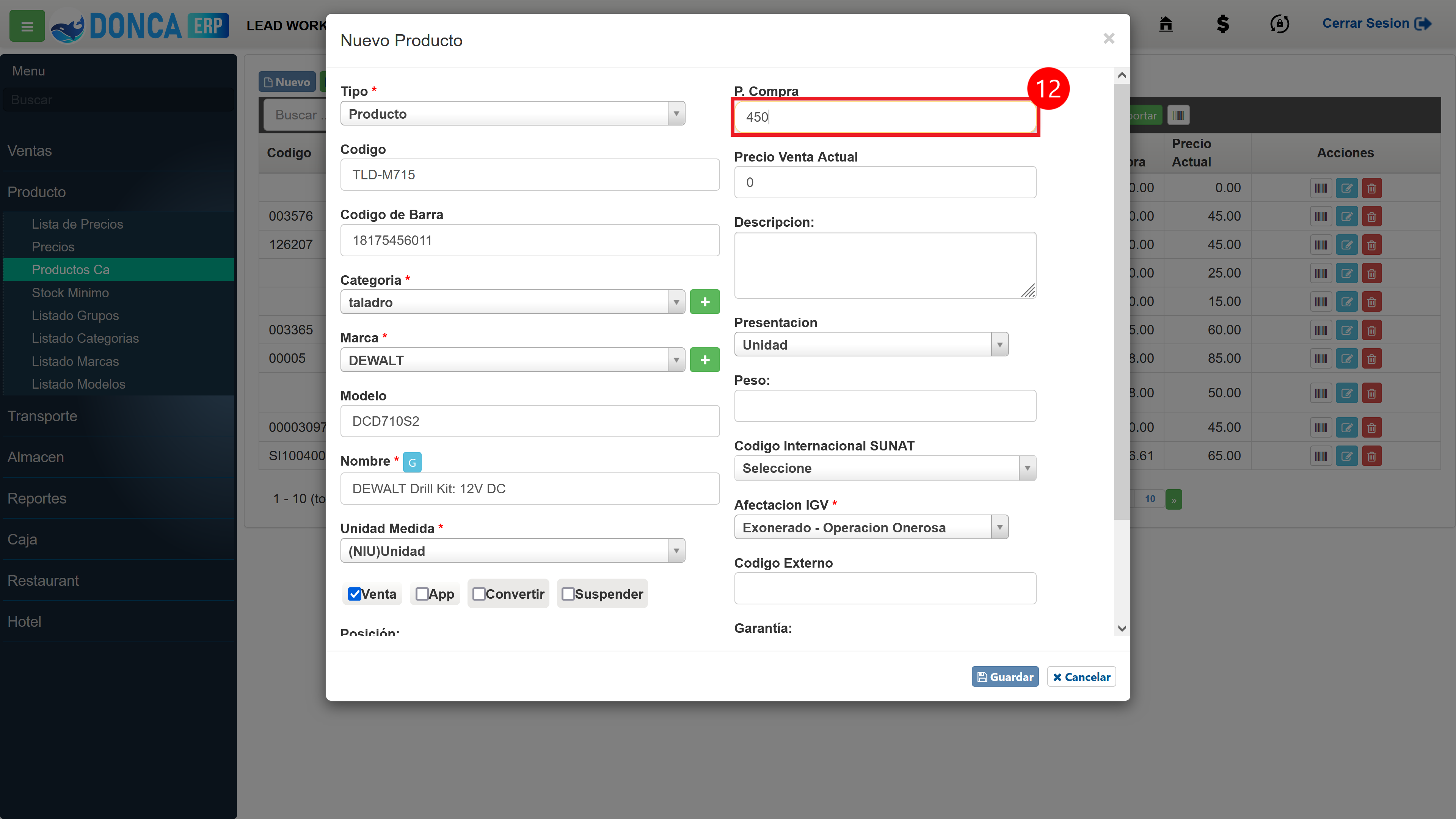The image size is (1456, 819).
Task: Delete the product in row 00005
Action: pyautogui.click(x=1372, y=359)
